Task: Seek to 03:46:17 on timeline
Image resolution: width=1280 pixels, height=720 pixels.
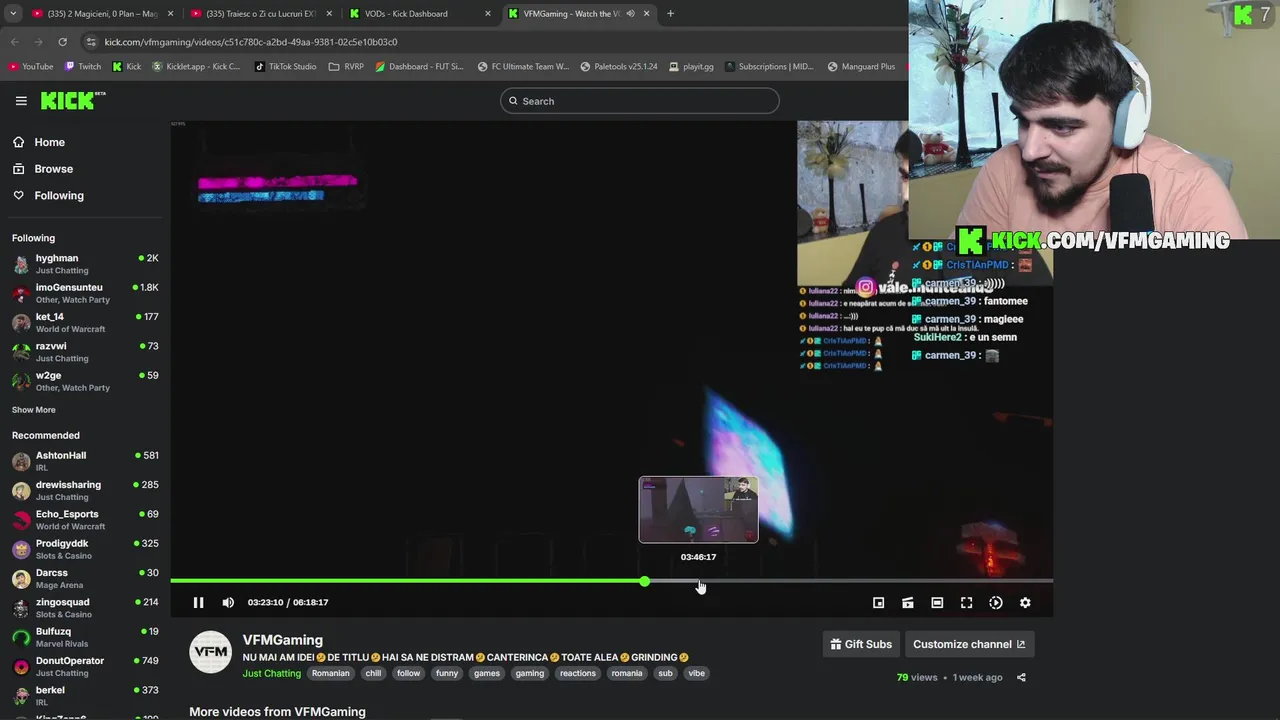Action: click(698, 581)
